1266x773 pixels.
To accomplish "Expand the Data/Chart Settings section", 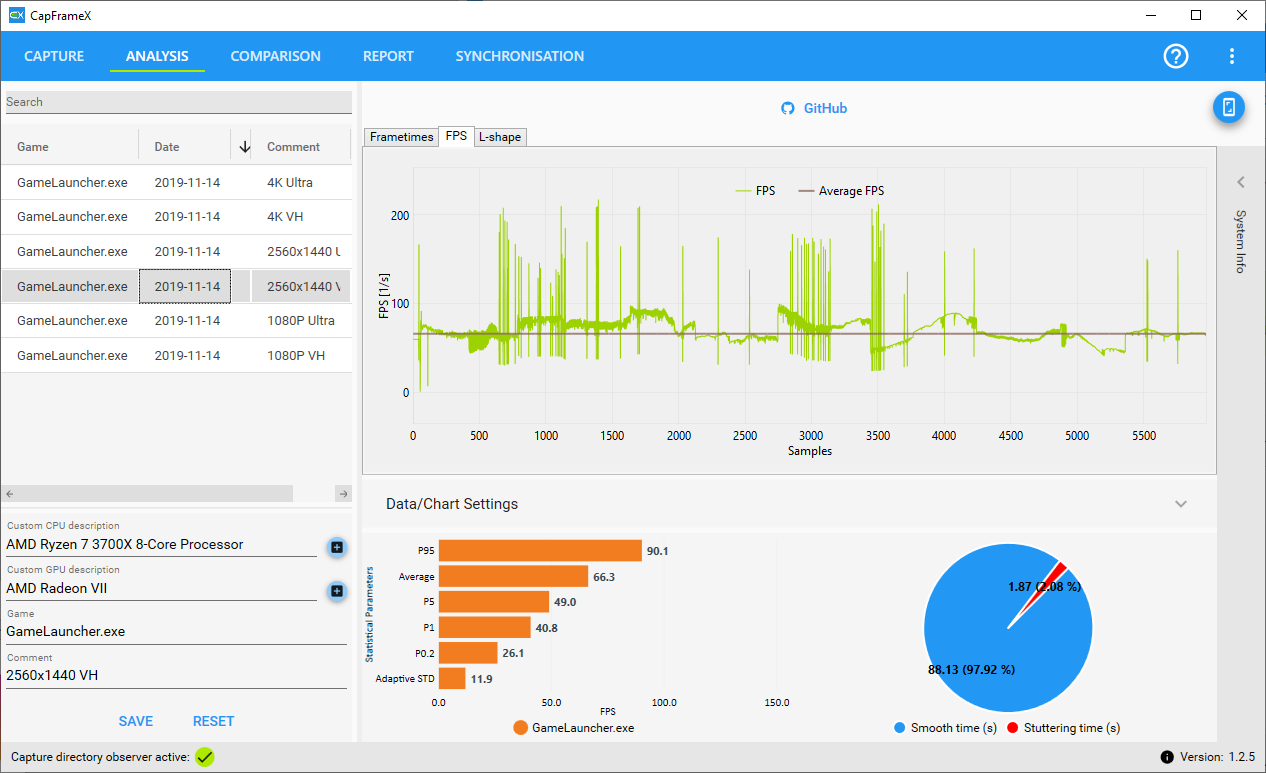I will click(1181, 504).
